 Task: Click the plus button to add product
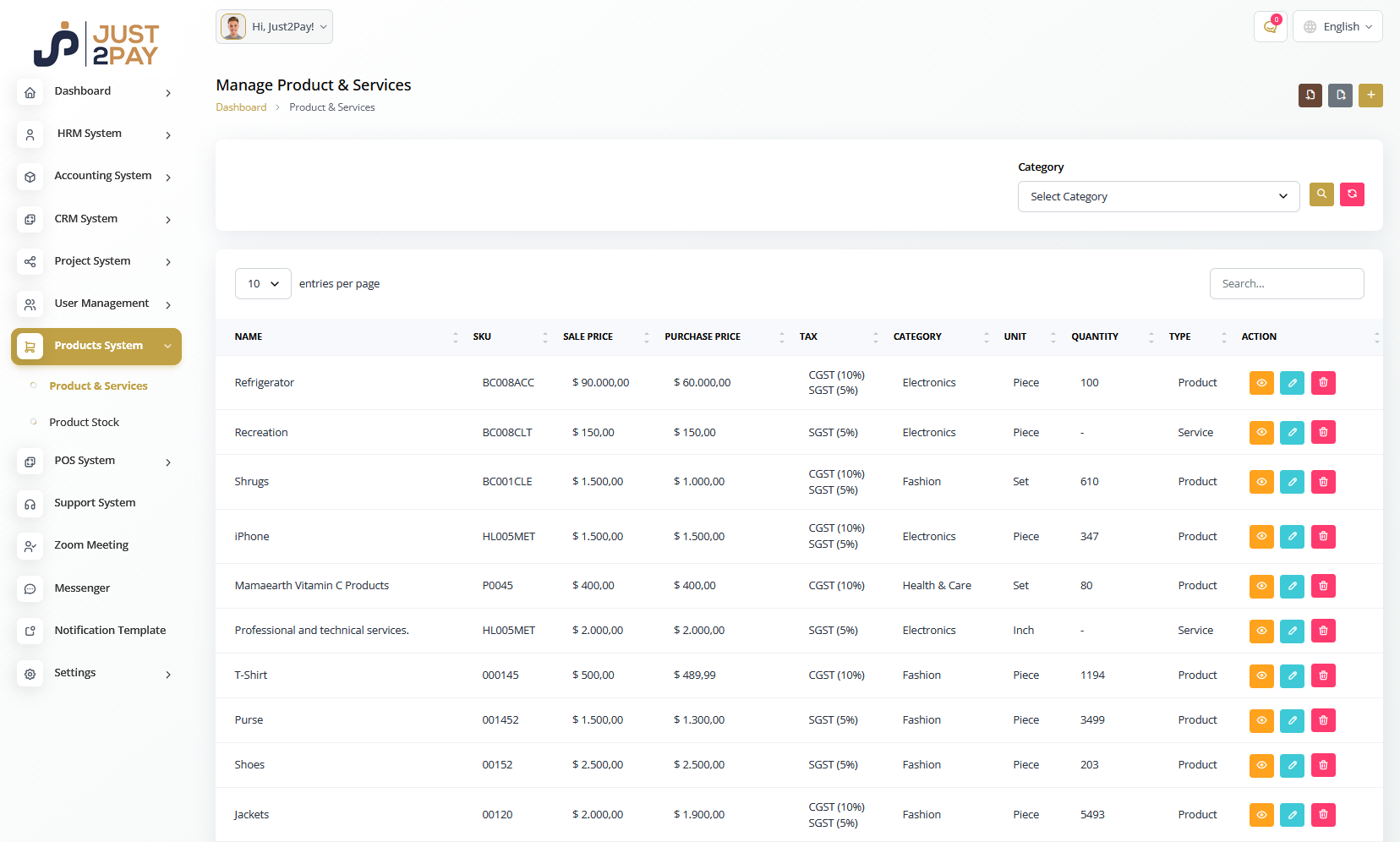(x=1370, y=96)
